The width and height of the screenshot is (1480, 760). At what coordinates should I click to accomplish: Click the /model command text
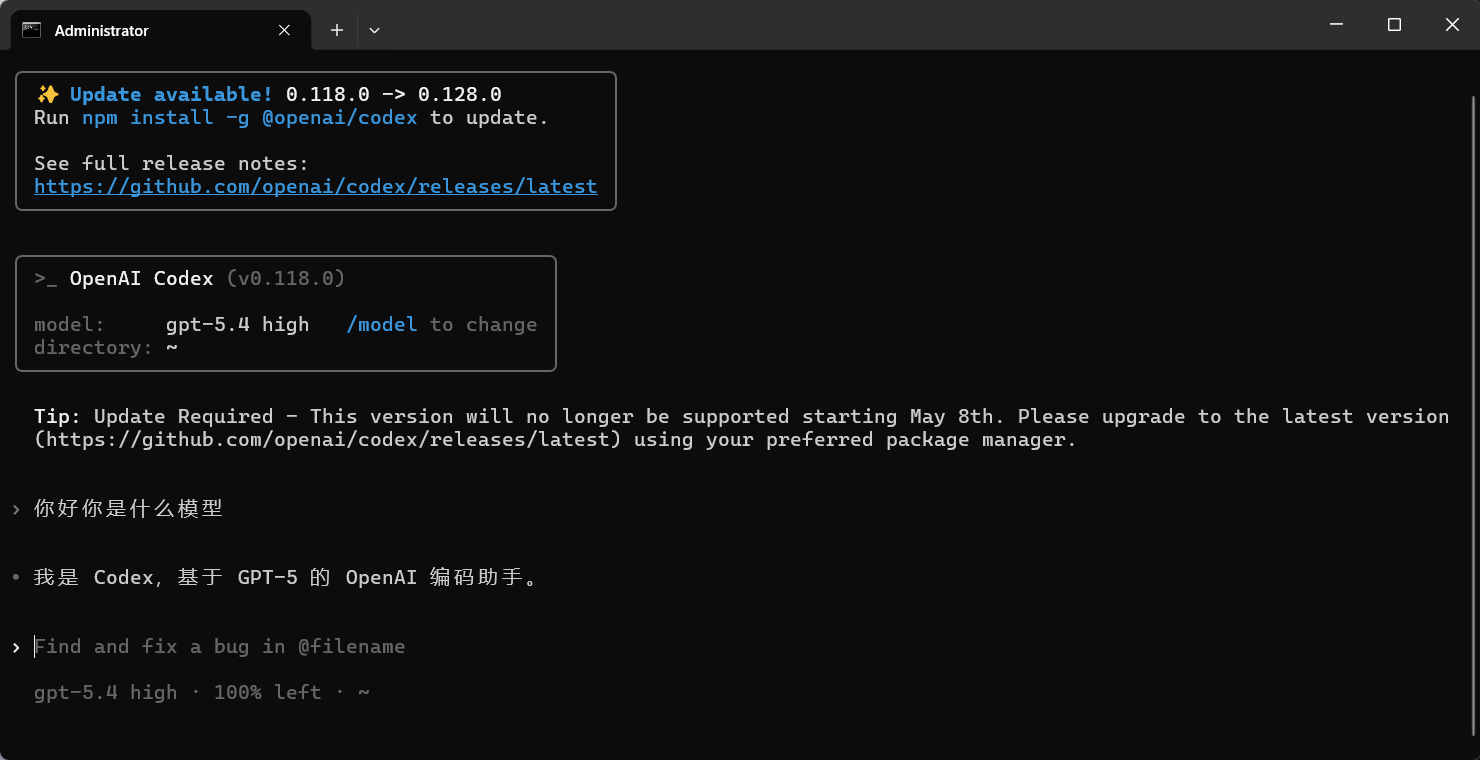[x=381, y=324]
